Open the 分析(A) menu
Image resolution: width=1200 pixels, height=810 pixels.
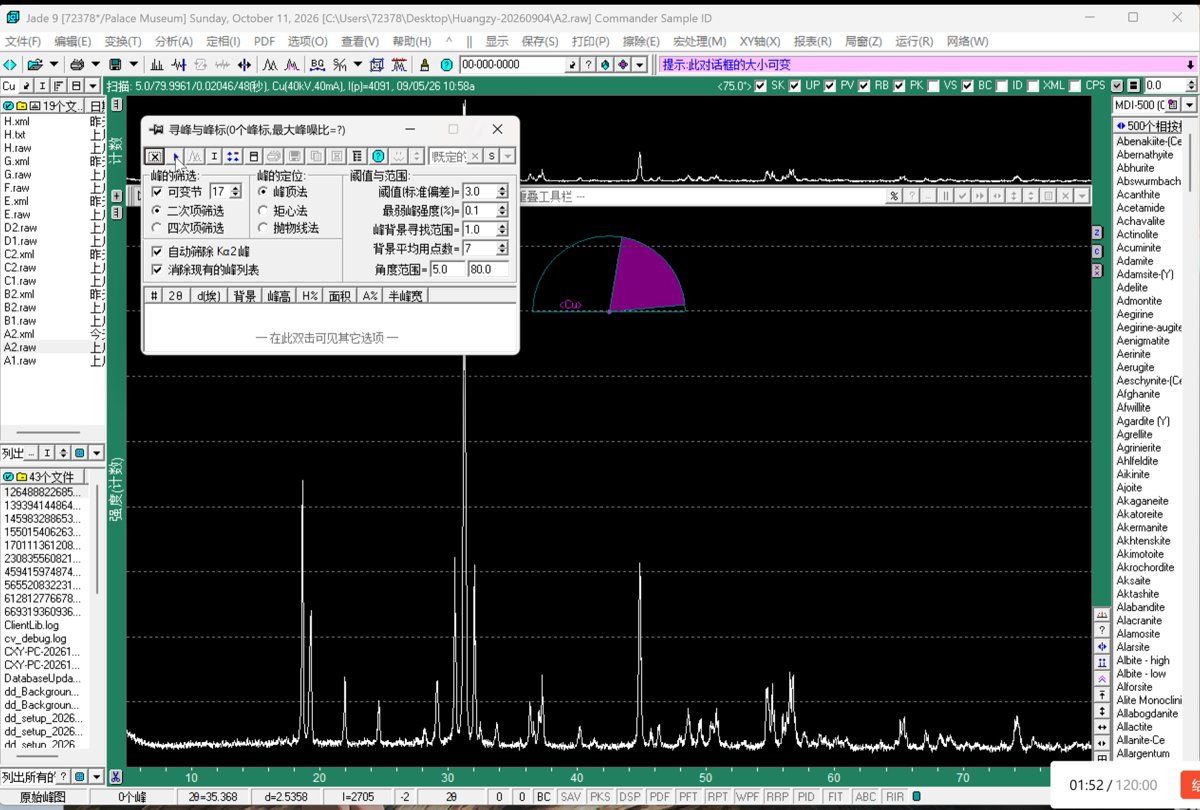coord(174,41)
